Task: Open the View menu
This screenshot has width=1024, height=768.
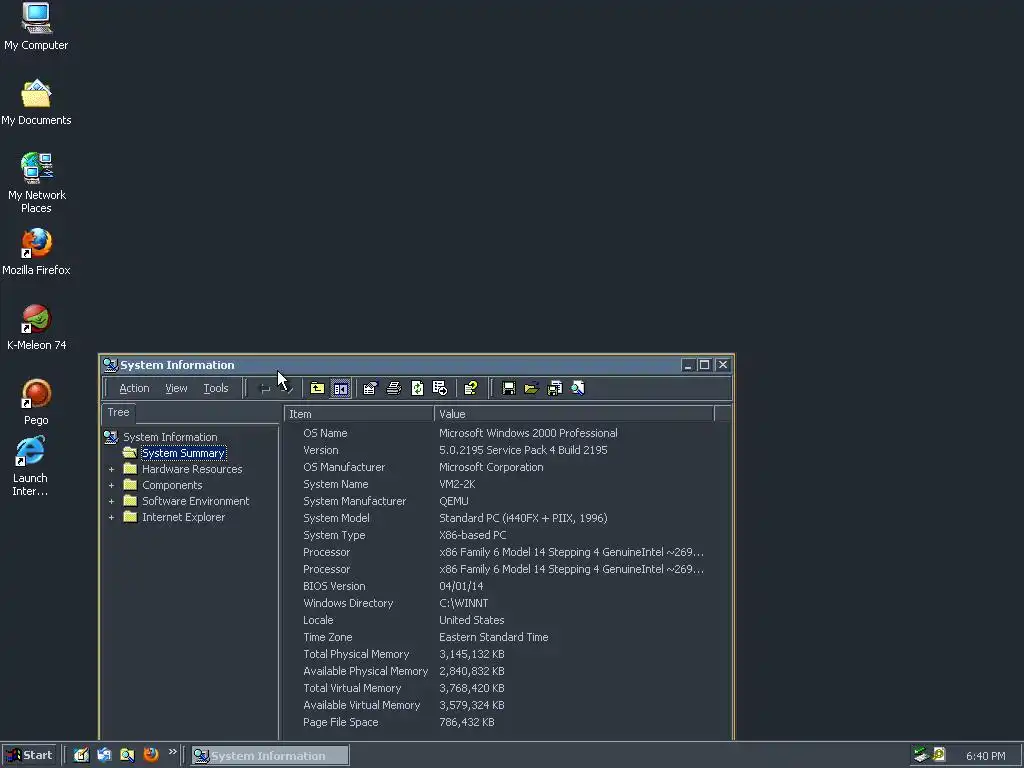Action: point(176,389)
